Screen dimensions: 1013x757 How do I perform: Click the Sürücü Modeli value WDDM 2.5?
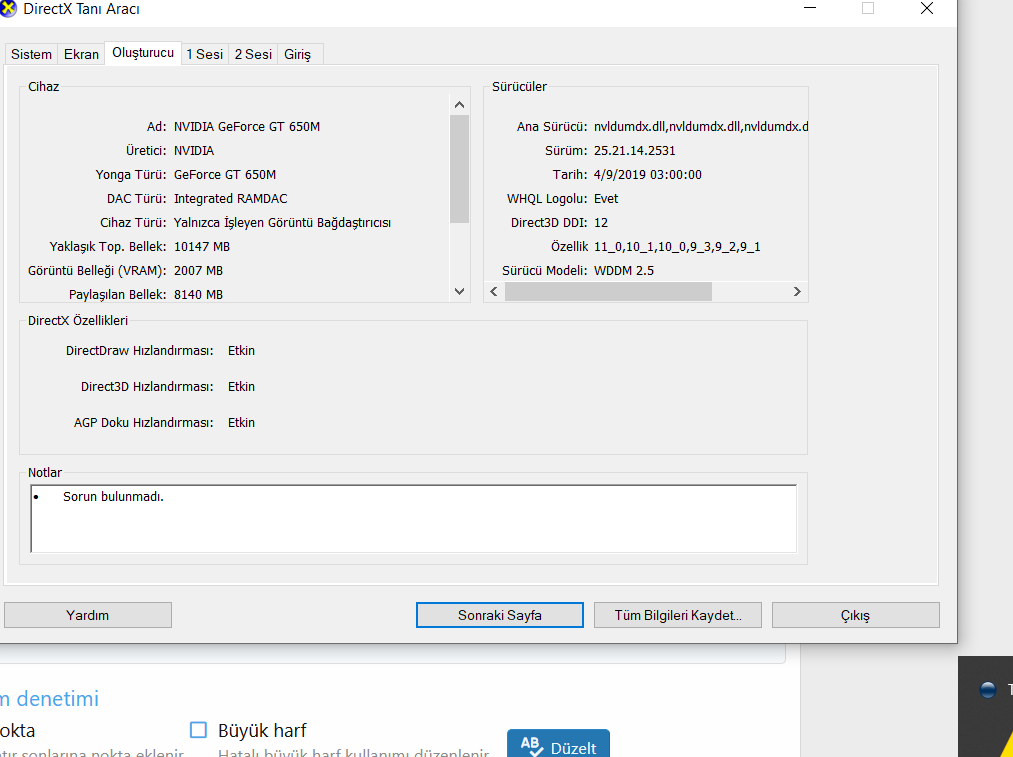pyautogui.click(x=623, y=270)
